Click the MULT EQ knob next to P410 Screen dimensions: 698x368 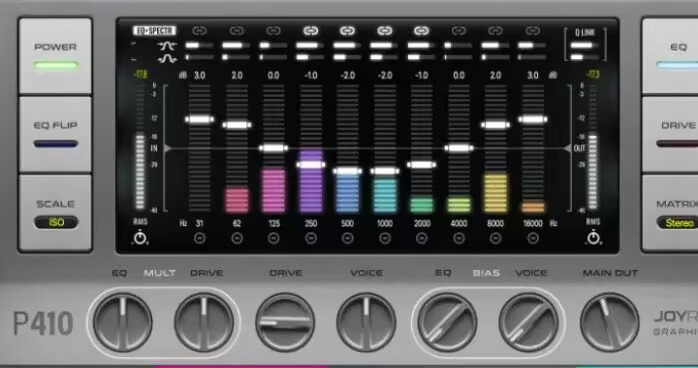(x=122, y=322)
